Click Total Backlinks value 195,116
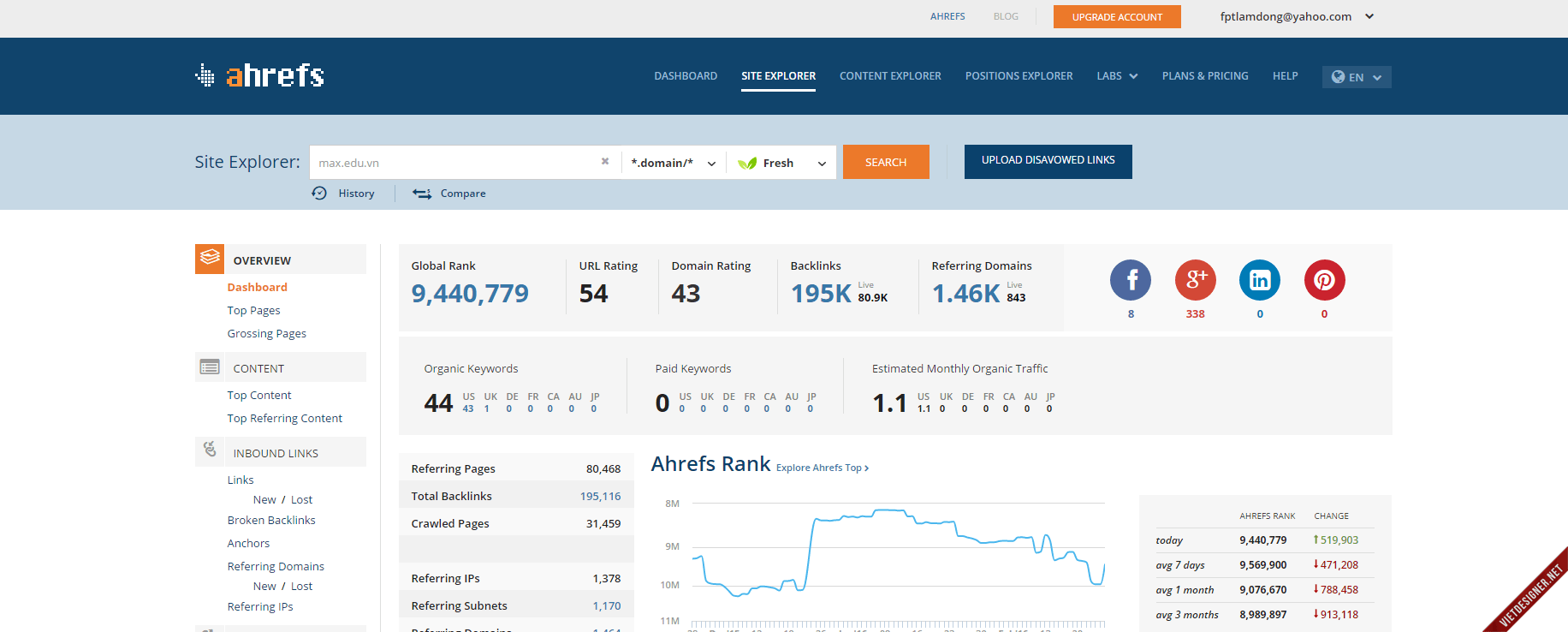Screen dimensions: 1568x632 600,496
